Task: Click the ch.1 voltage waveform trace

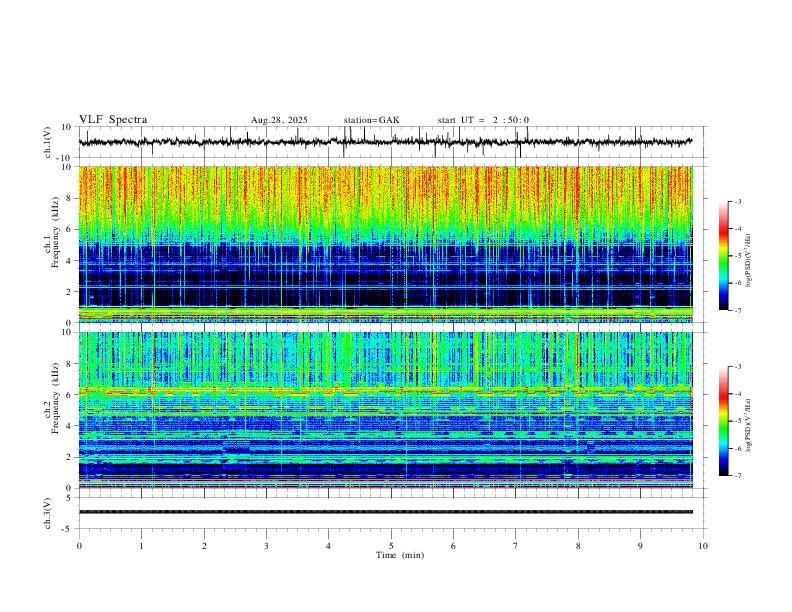Action: tap(385, 142)
